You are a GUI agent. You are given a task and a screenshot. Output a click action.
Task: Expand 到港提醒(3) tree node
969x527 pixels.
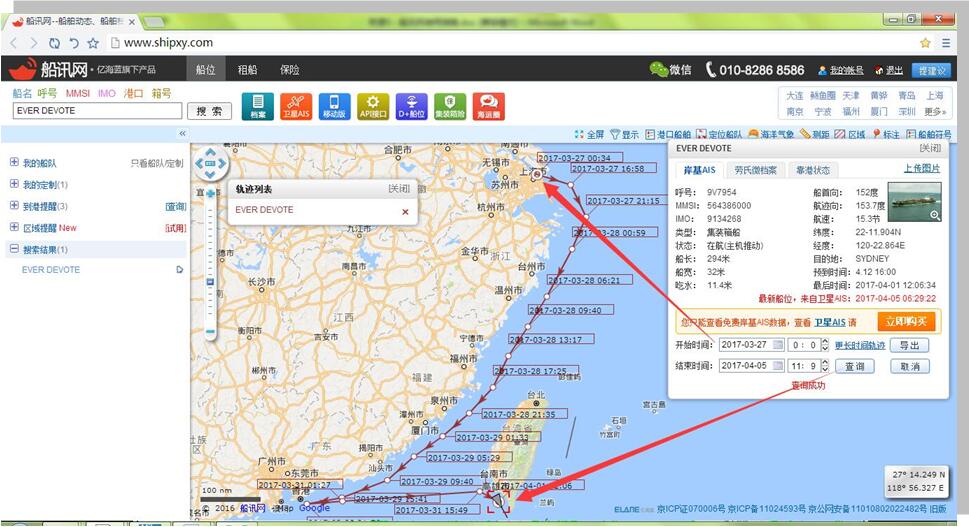pyautogui.click(x=14, y=206)
